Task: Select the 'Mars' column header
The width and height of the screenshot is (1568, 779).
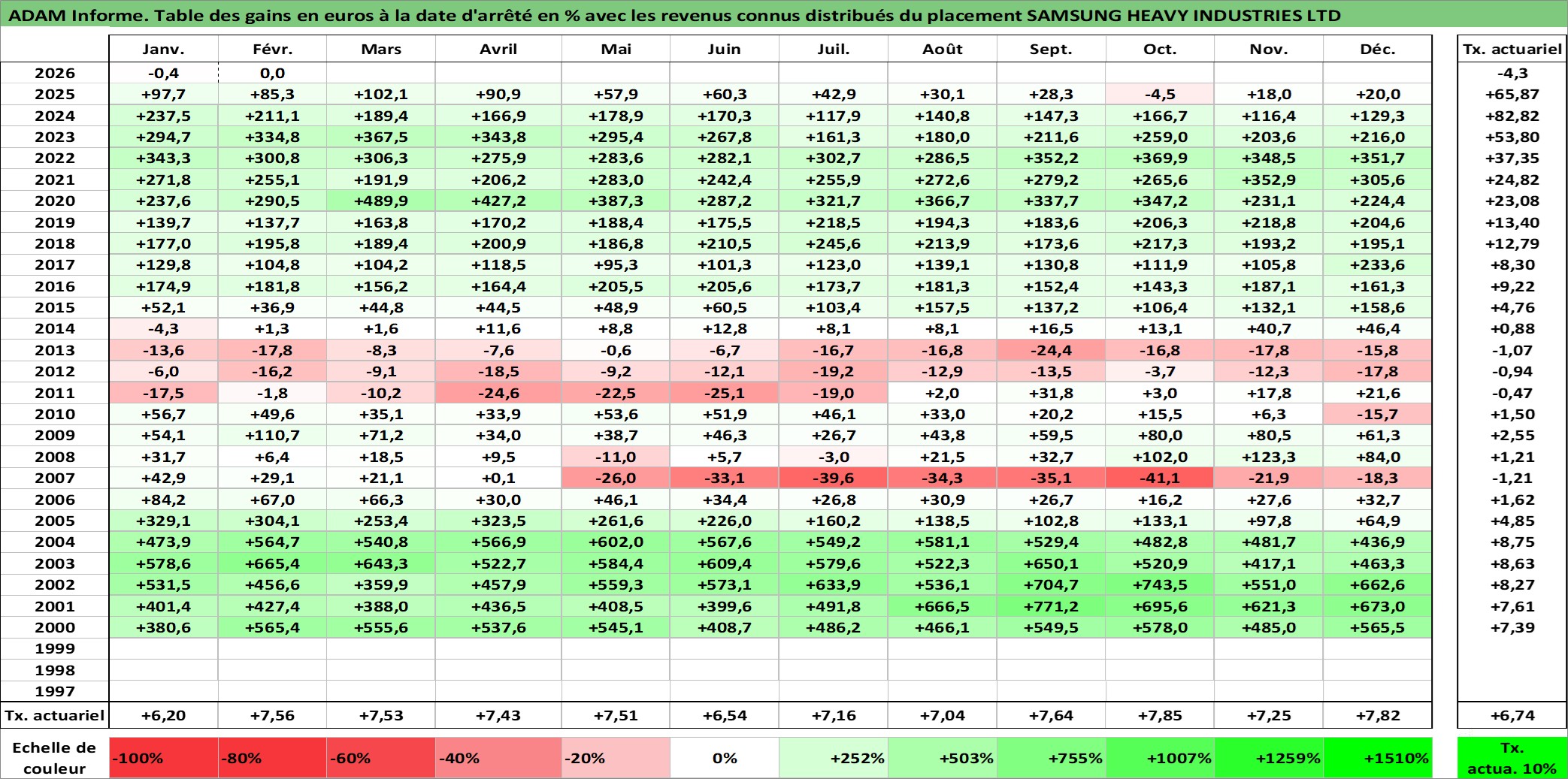Action: coord(381,49)
